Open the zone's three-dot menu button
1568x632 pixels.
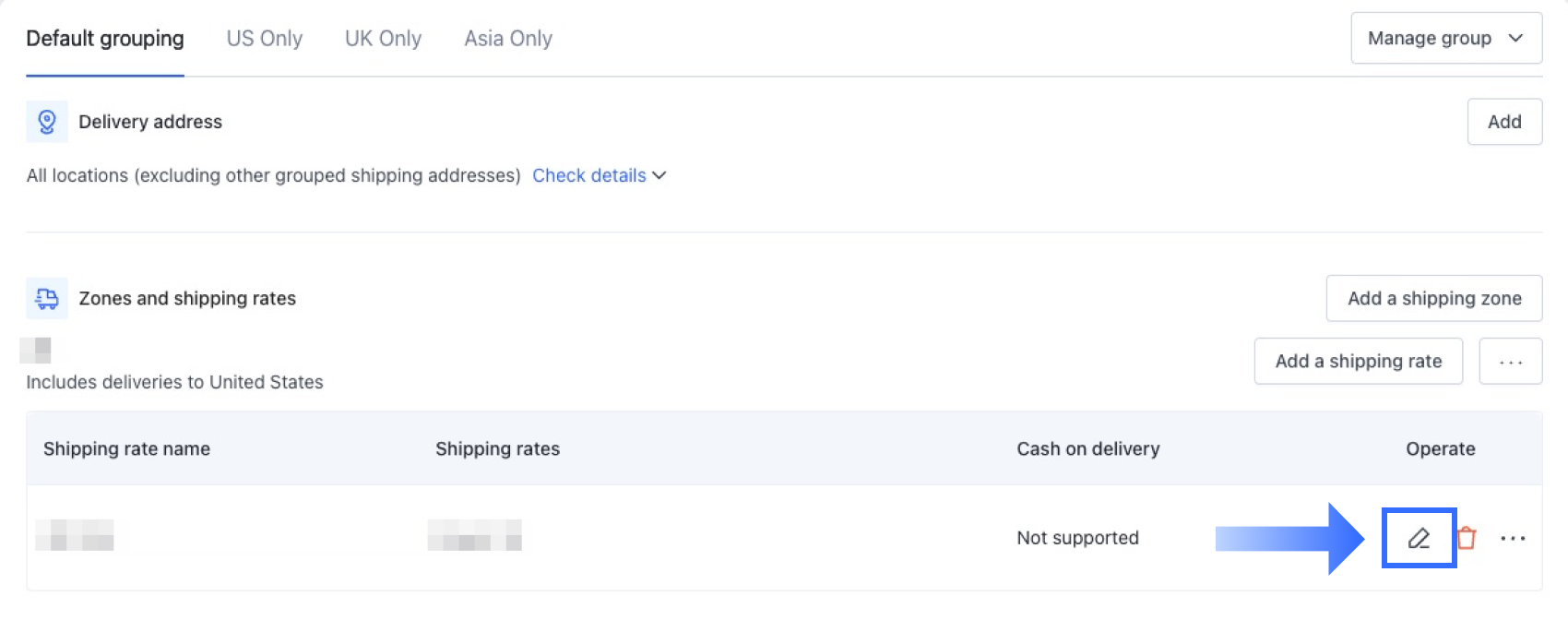pyautogui.click(x=1510, y=362)
